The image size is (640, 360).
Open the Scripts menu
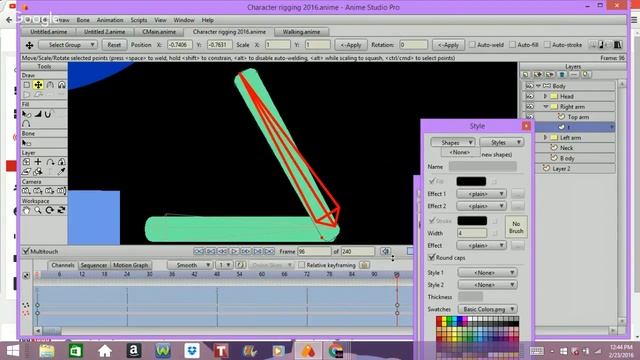click(x=139, y=20)
